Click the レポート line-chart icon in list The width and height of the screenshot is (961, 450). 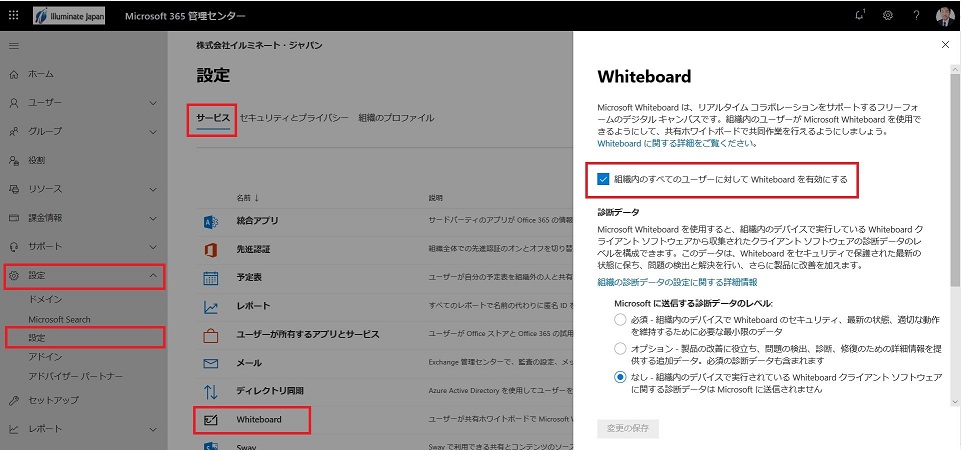(x=210, y=306)
